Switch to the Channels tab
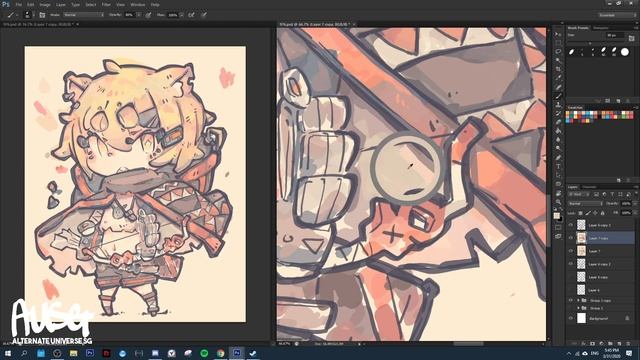 [x=589, y=187]
